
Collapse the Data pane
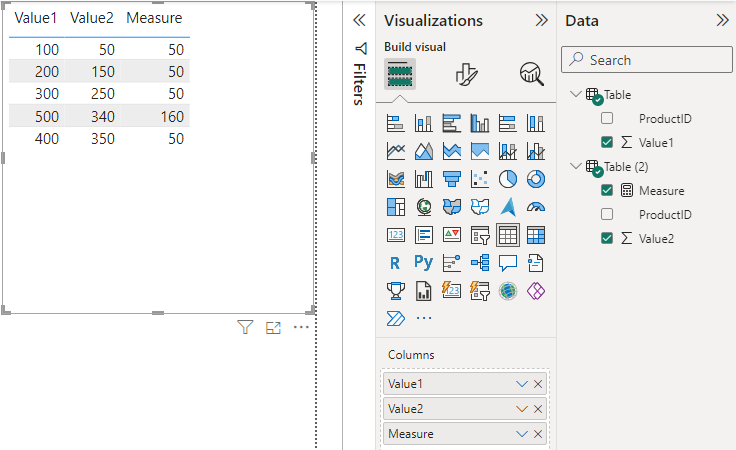click(x=722, y=20)
